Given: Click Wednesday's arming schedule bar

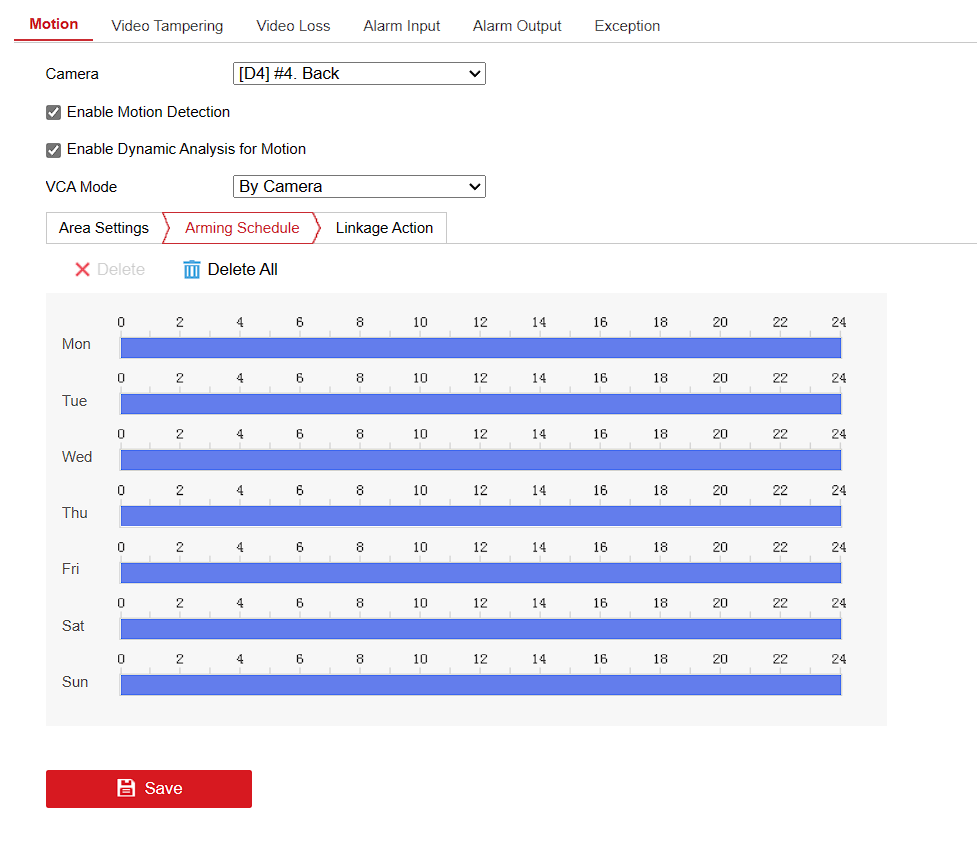Looking at the screenshot, I should coord(480,460).
